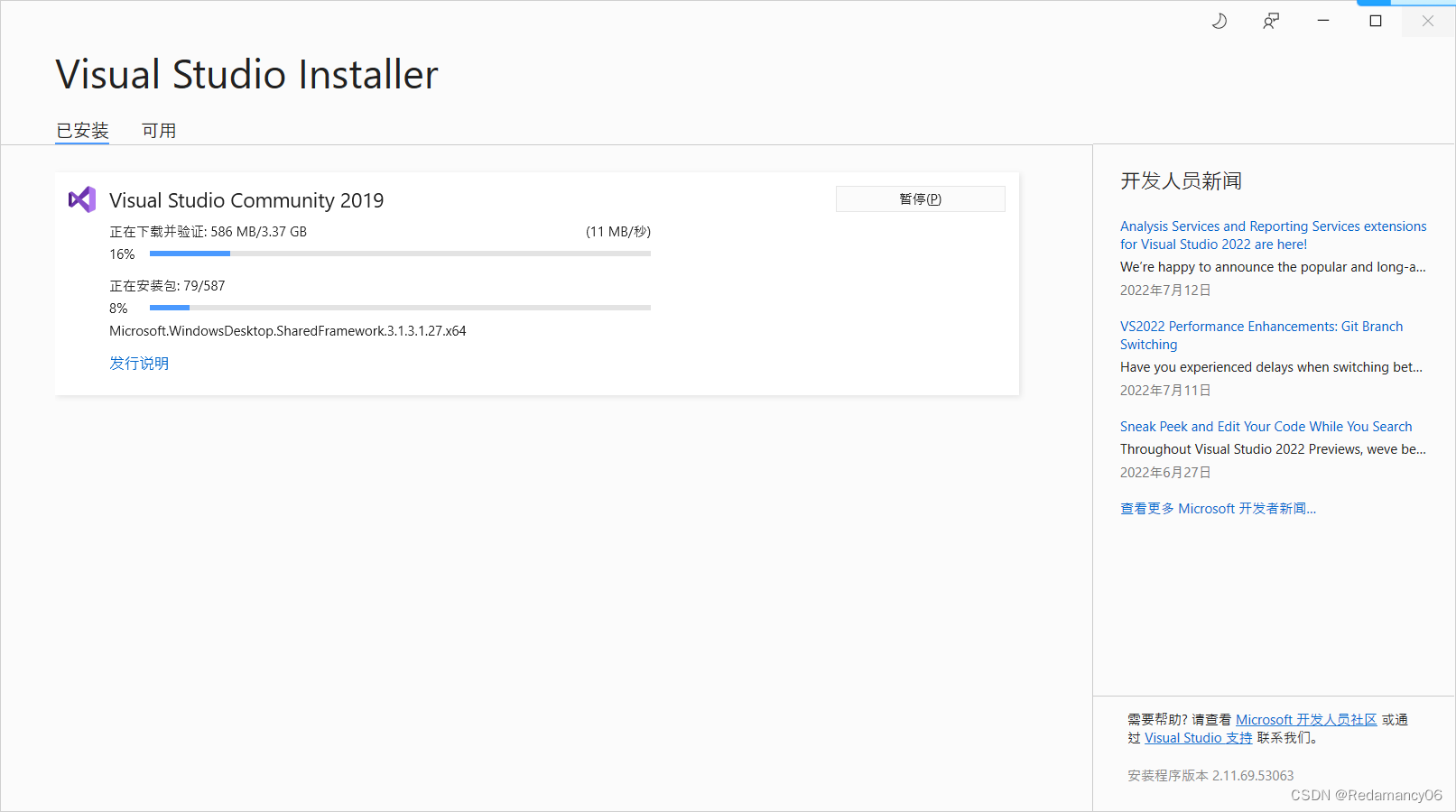Open Visual Studio 支持 link
Screen dimensions: 1456x812
(1198, 738)
